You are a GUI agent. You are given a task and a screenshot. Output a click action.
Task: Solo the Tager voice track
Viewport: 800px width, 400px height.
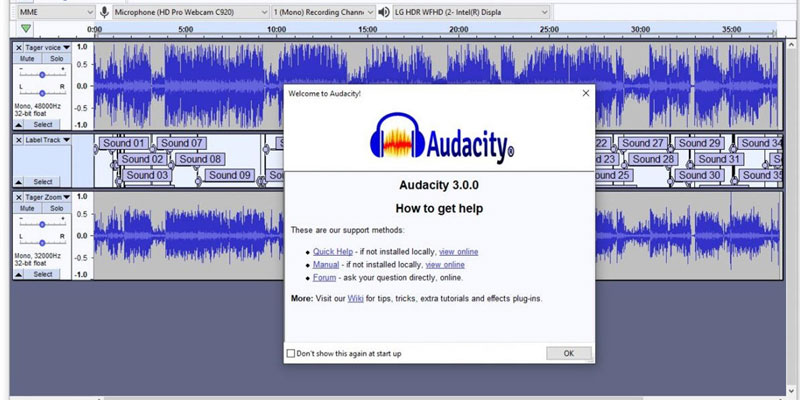[x=57, y=59]
